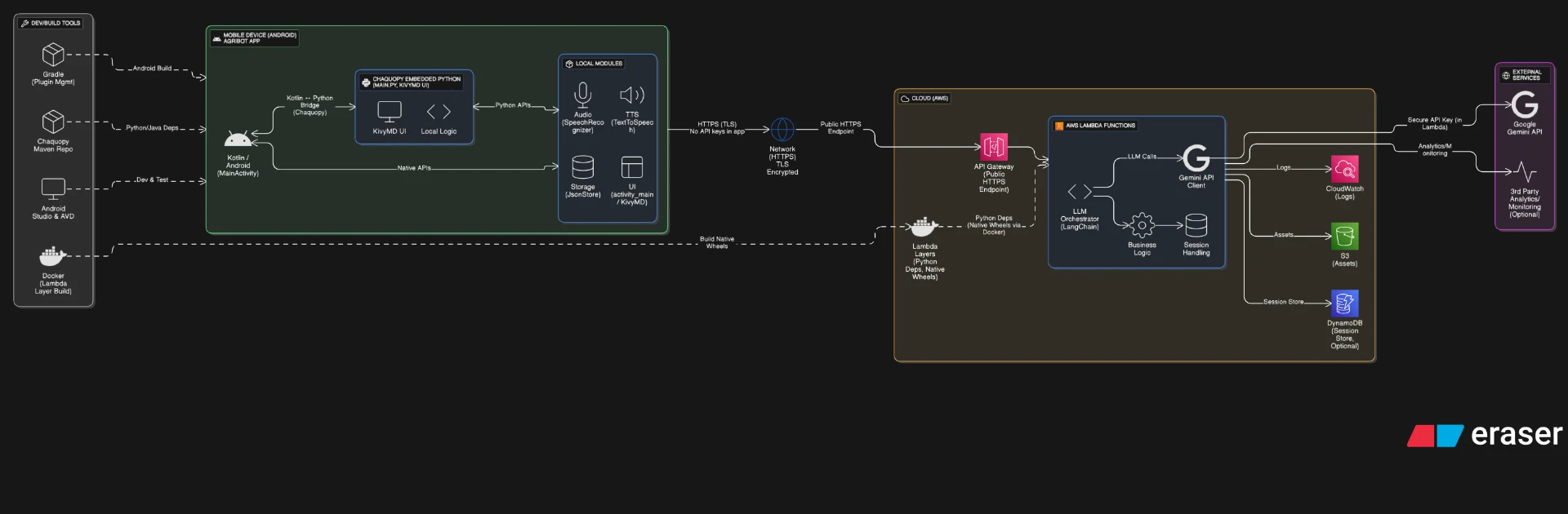Select the Local Modules group header
The height and width of the screenshot is (514, 1568).
(594, 64)
